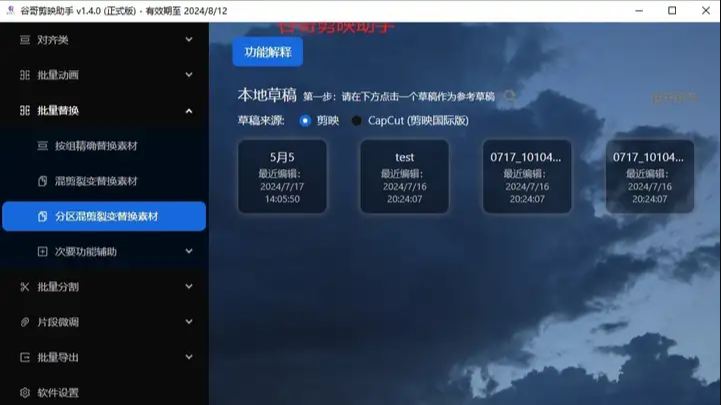Select the CapCut (剪映国际版) radio button

click(x=356, y=120)
